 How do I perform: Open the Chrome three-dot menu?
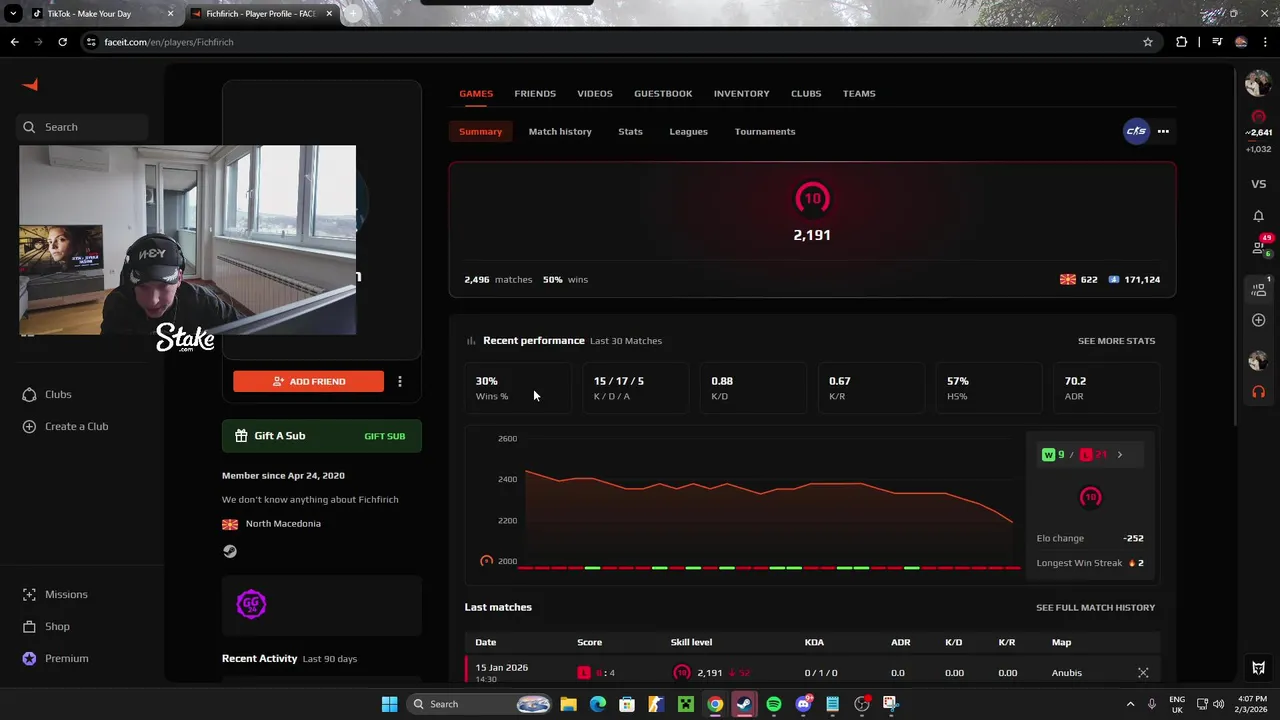pos(1265,42)
